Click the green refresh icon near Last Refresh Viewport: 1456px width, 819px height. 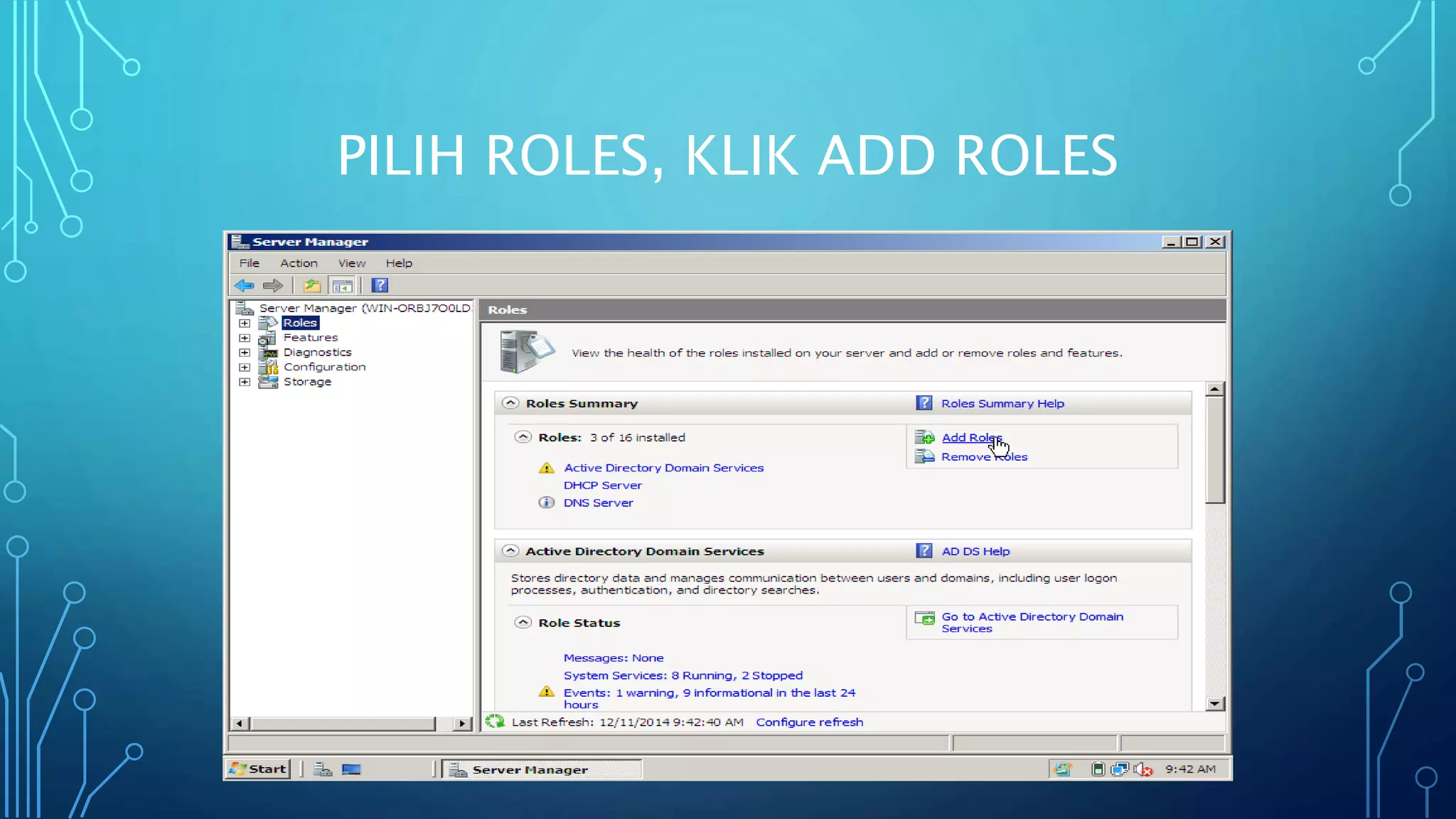(495, 722)
